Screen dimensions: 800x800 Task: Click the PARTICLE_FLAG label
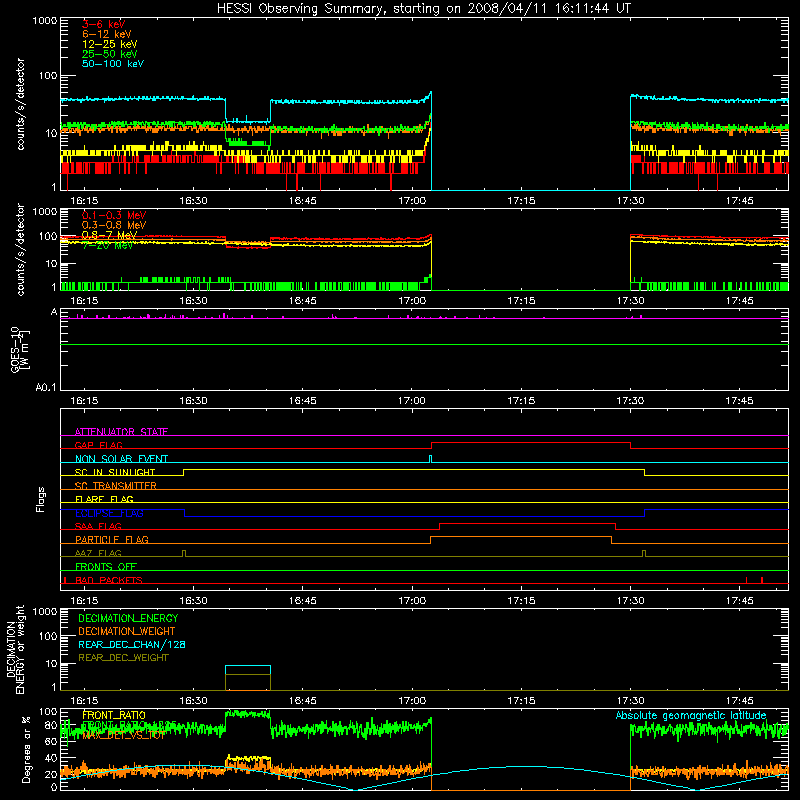coord(111,539)
